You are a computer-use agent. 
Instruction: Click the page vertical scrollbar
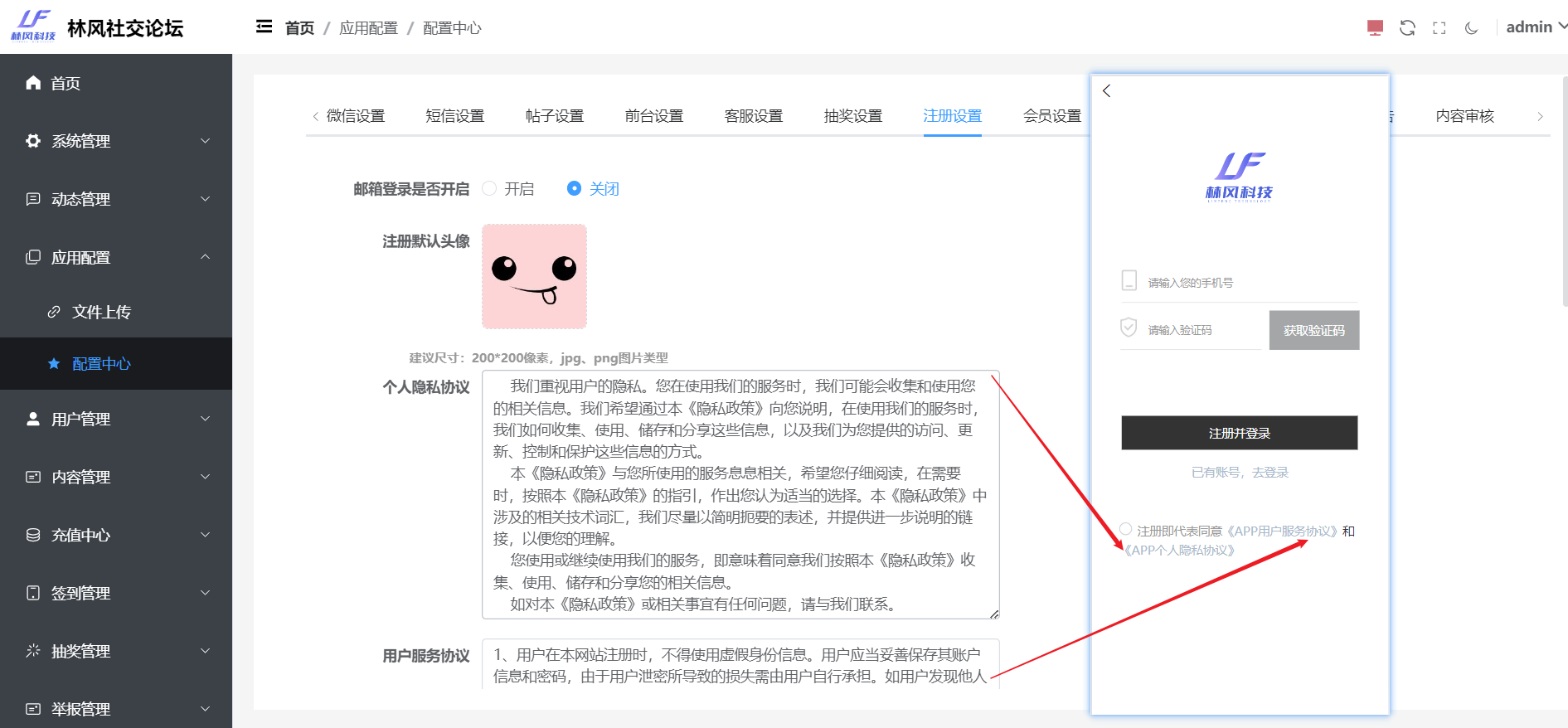pyautogui.click(x=1565, y=191)
